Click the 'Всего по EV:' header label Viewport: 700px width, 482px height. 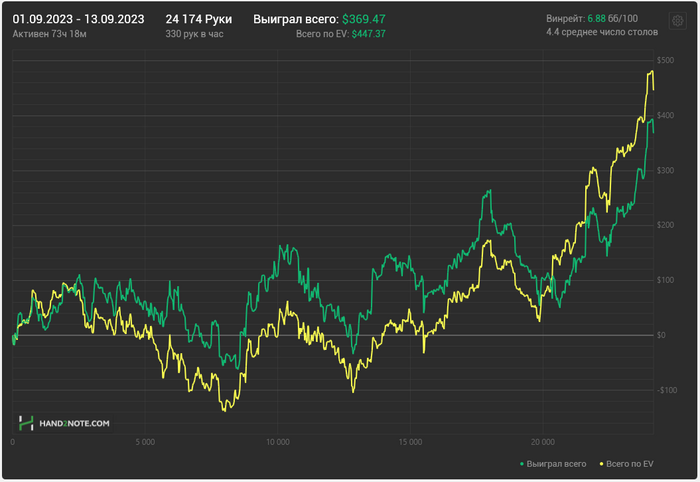point(322,34)
